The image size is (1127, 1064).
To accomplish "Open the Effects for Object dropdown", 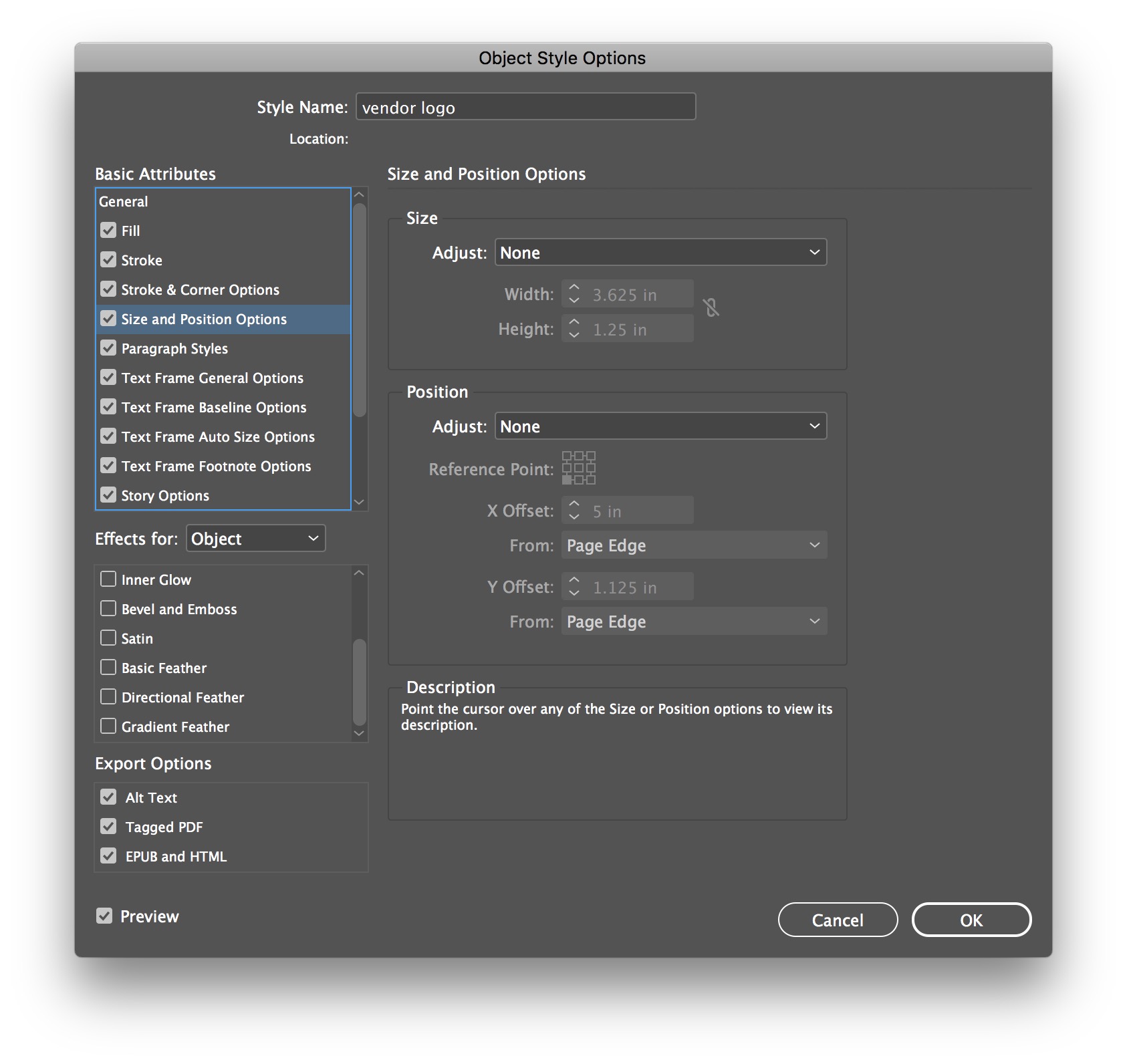I will (x=255, y=539).
